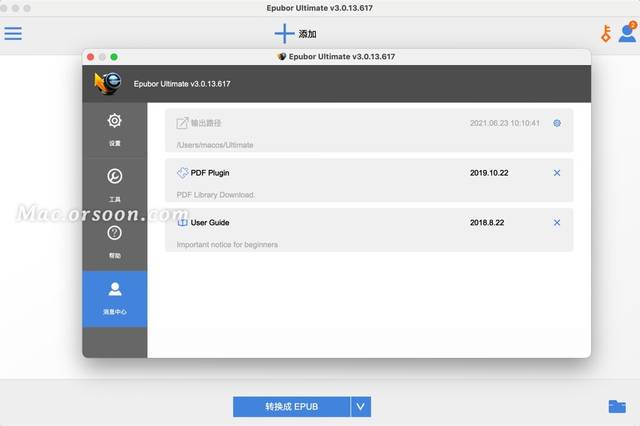The image size is (640, 426).
Task: Dismiss the User Guide message
Action: [x=557, y=223]
